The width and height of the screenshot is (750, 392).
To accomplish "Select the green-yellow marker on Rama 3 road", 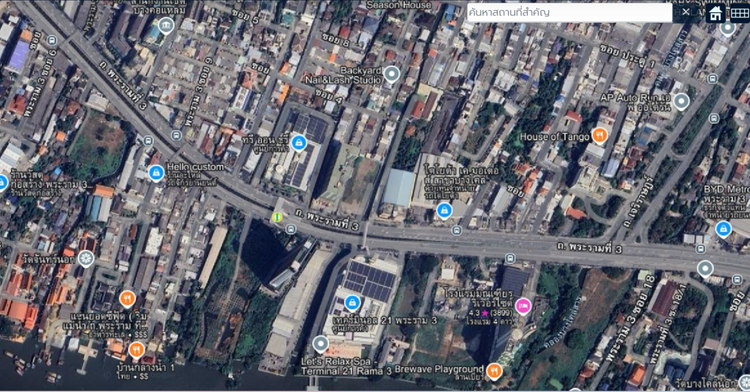I will [276, 217].
